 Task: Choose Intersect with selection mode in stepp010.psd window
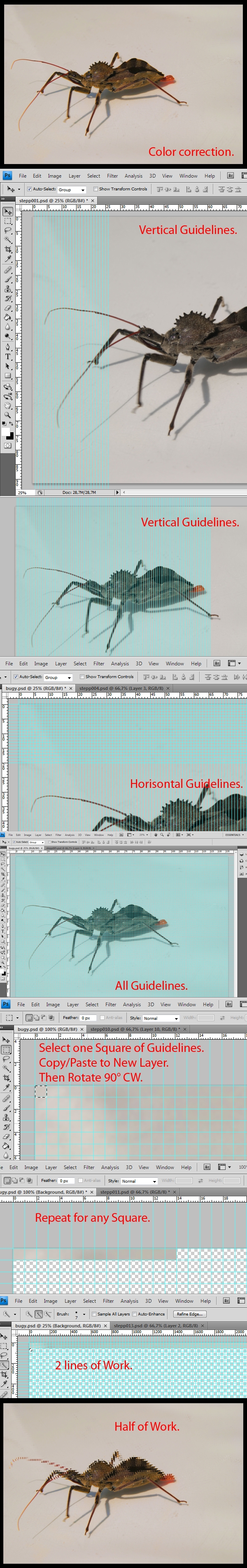(51, 1018)
